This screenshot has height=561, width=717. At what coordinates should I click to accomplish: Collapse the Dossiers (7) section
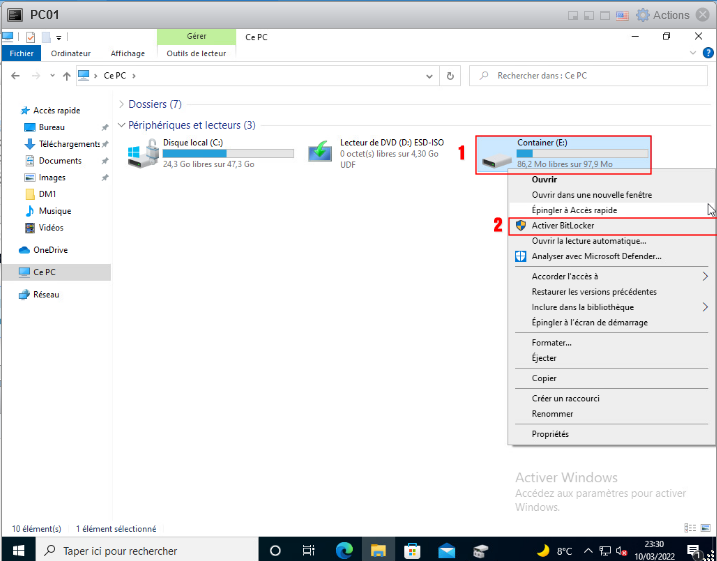[x=121, y=104]
